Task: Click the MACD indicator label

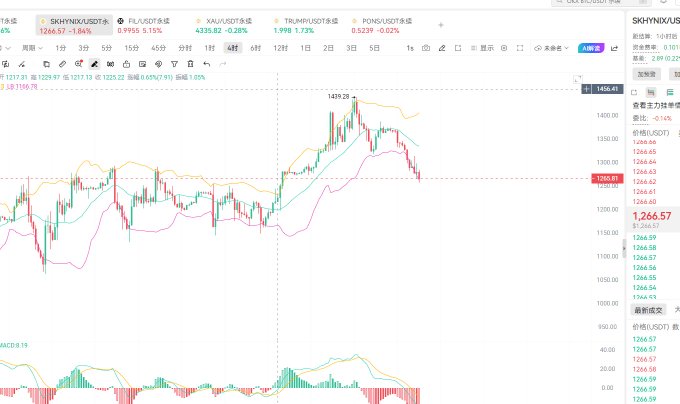Action: [x=13, y=345]
